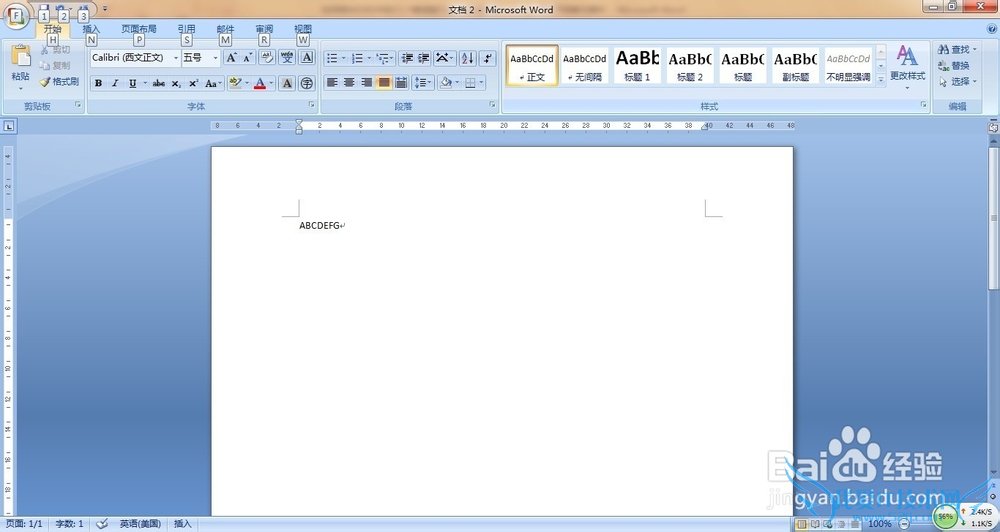This screenshot has height=532, width=1000.
Task: Pick the red font color button
Action: coord(260,84)
